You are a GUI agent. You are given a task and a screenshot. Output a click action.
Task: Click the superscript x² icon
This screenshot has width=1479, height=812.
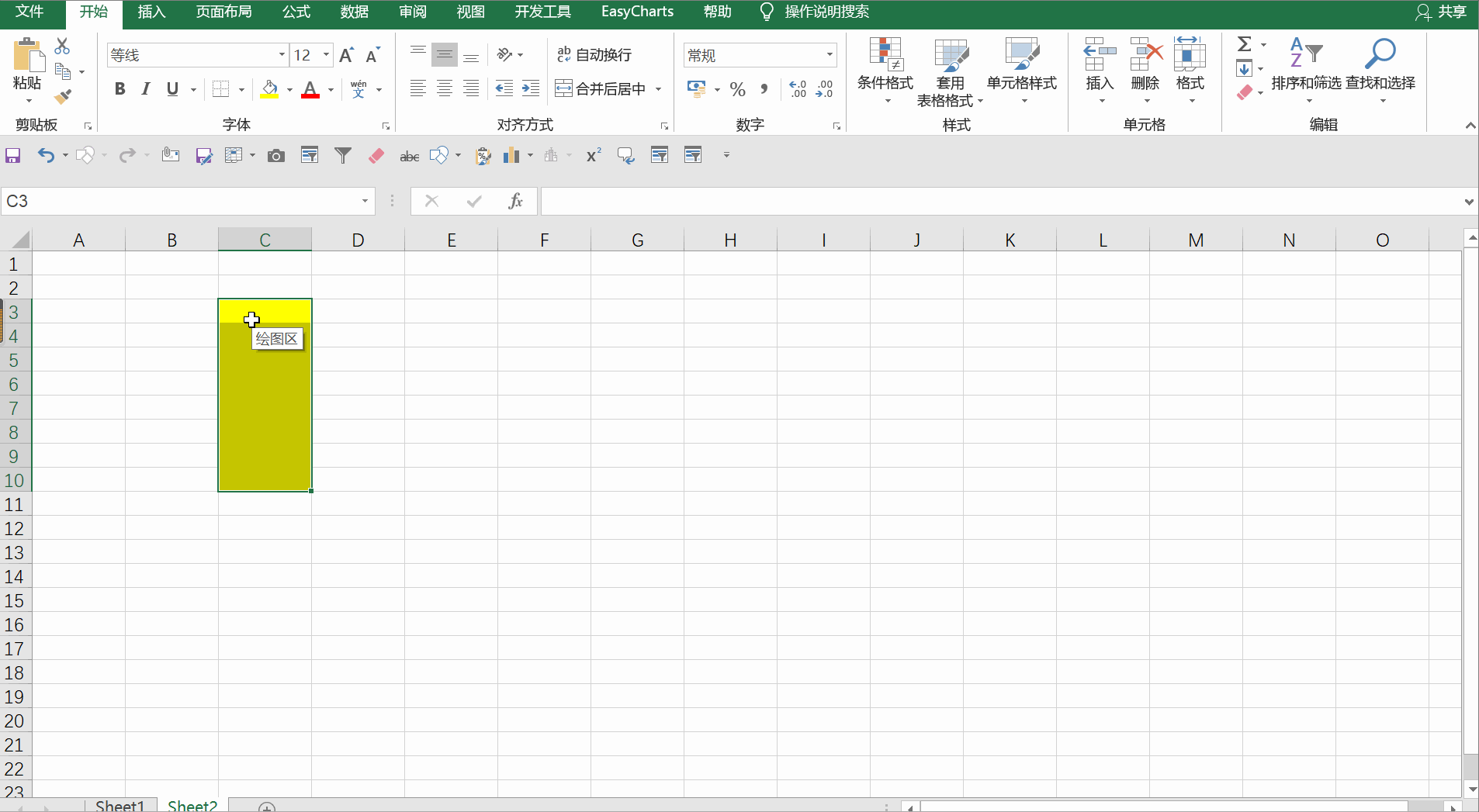594,156
